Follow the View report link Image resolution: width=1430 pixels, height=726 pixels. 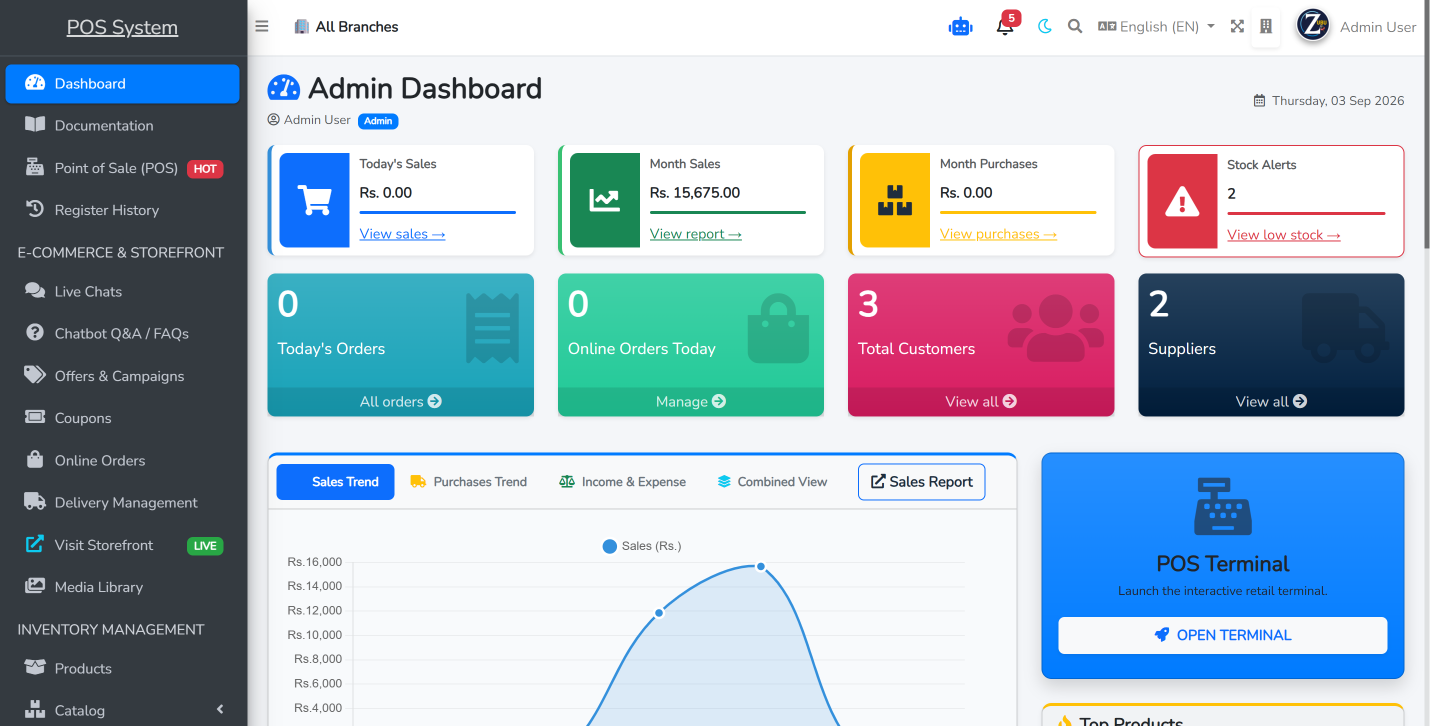696,234
